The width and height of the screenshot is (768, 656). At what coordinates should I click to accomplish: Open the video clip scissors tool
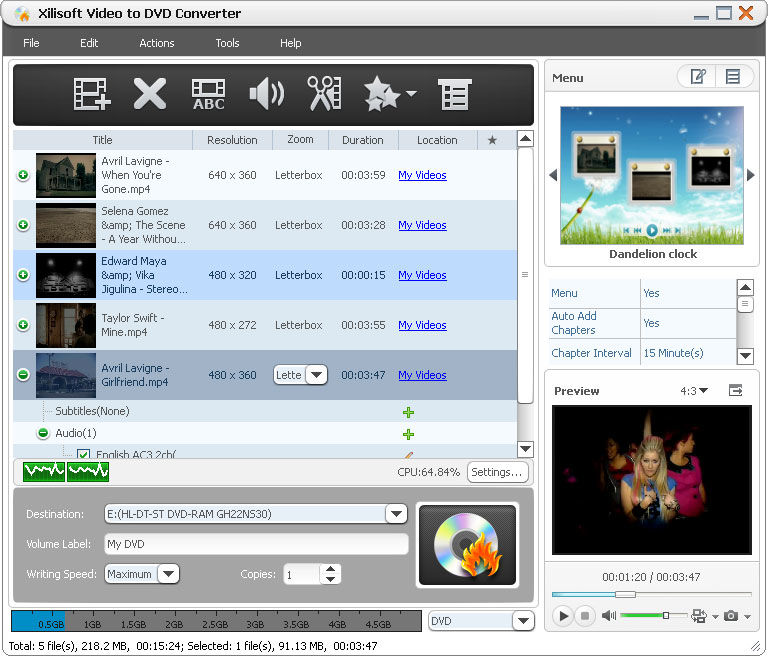coord(324,93)
